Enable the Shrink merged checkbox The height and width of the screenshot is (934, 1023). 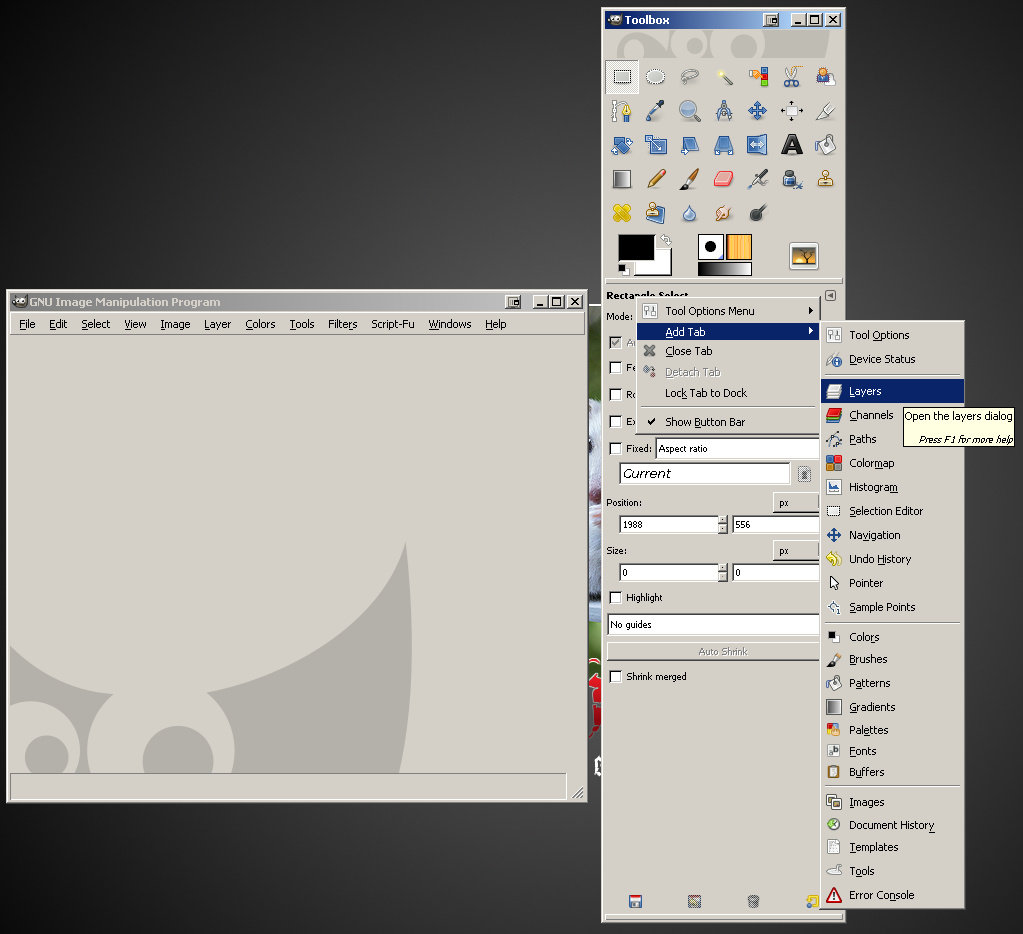pyautogui.click(x=615, y=676)
